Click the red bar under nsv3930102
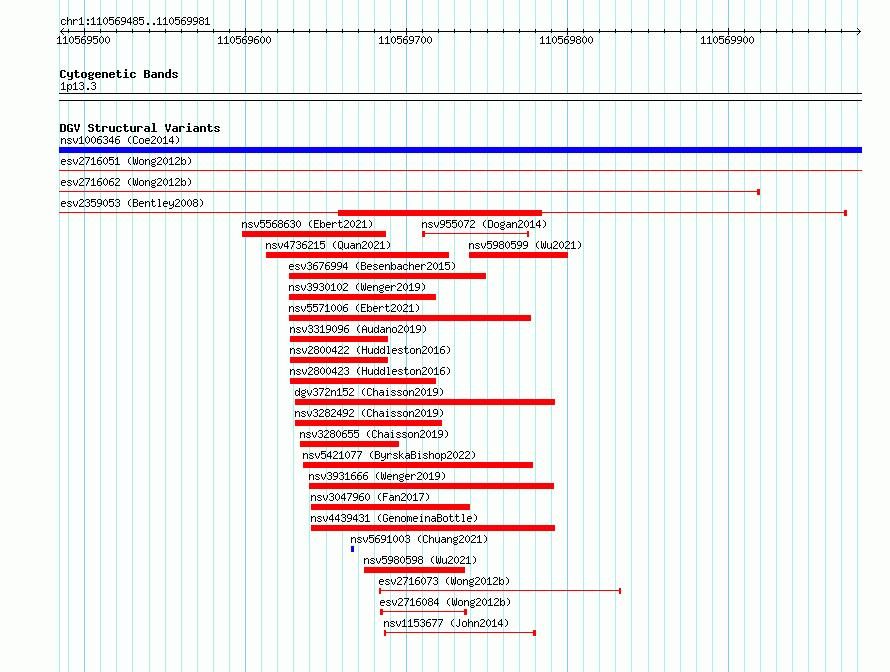The height and width of the screenshot is (672, 890). coord(362,297)
